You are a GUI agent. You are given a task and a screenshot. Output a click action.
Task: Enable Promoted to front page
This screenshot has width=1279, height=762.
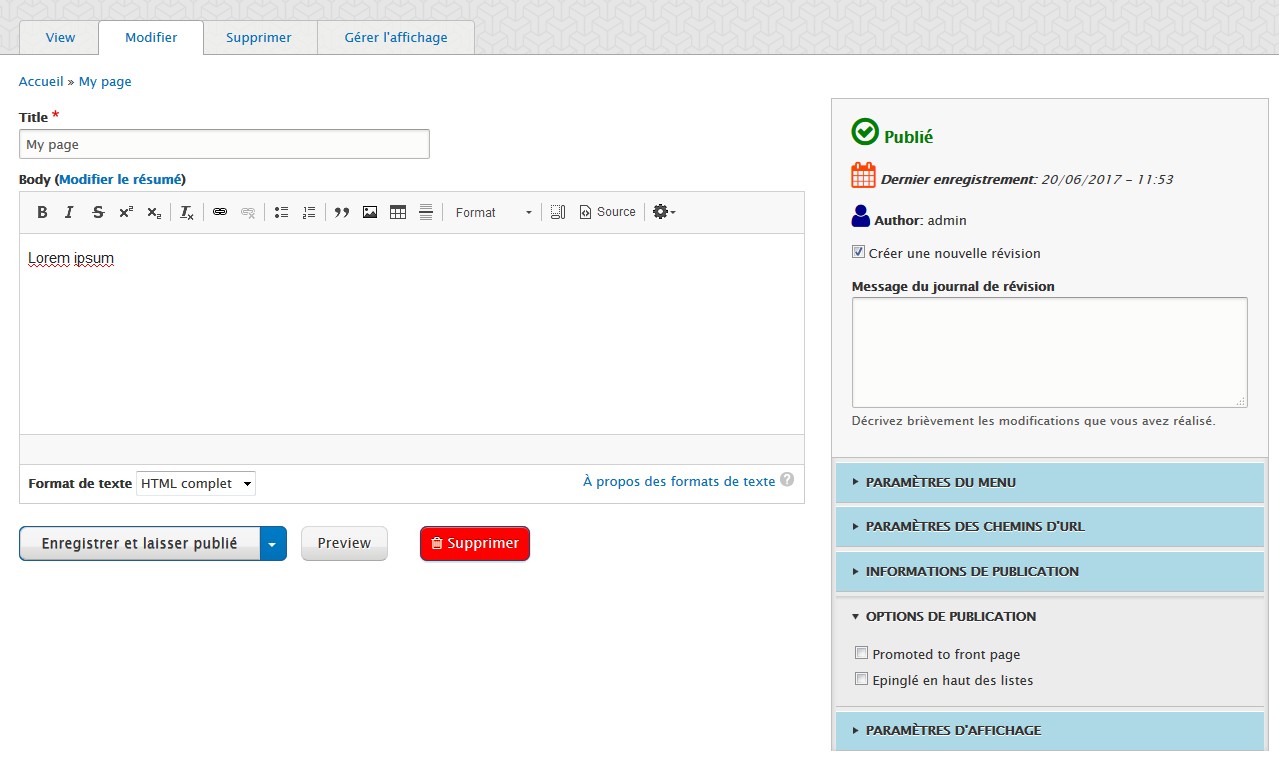click(x=861, y=653)
